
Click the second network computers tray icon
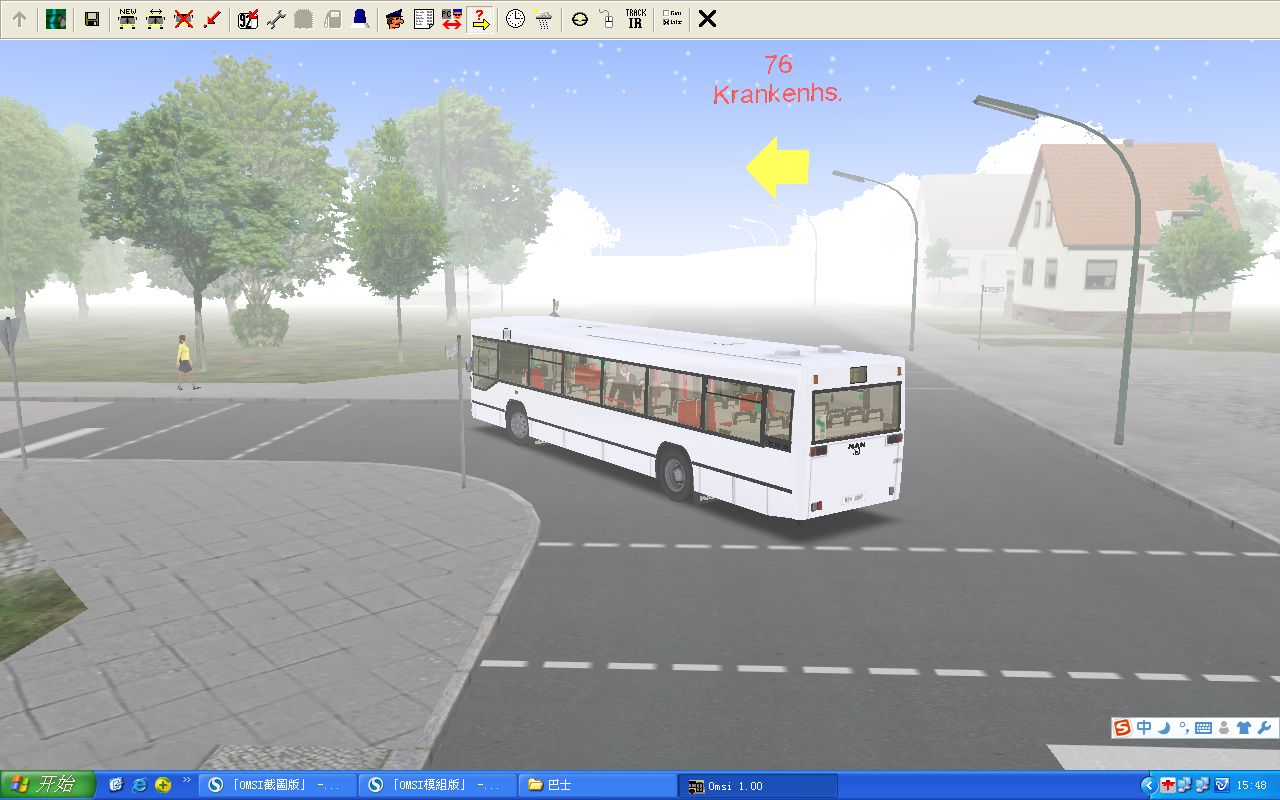click(1203, 785)
